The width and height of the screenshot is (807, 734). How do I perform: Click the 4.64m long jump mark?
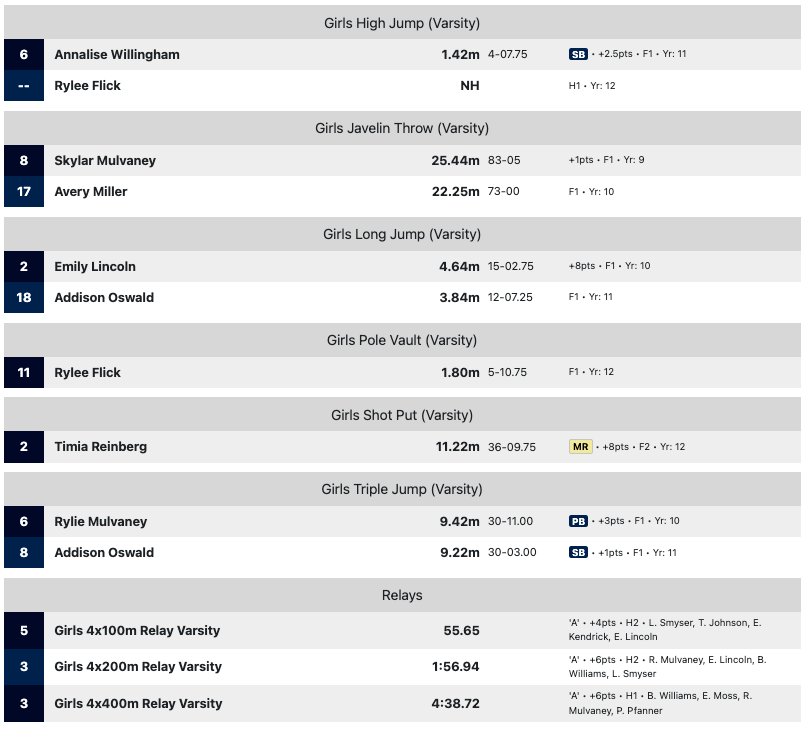coord(458,267)
